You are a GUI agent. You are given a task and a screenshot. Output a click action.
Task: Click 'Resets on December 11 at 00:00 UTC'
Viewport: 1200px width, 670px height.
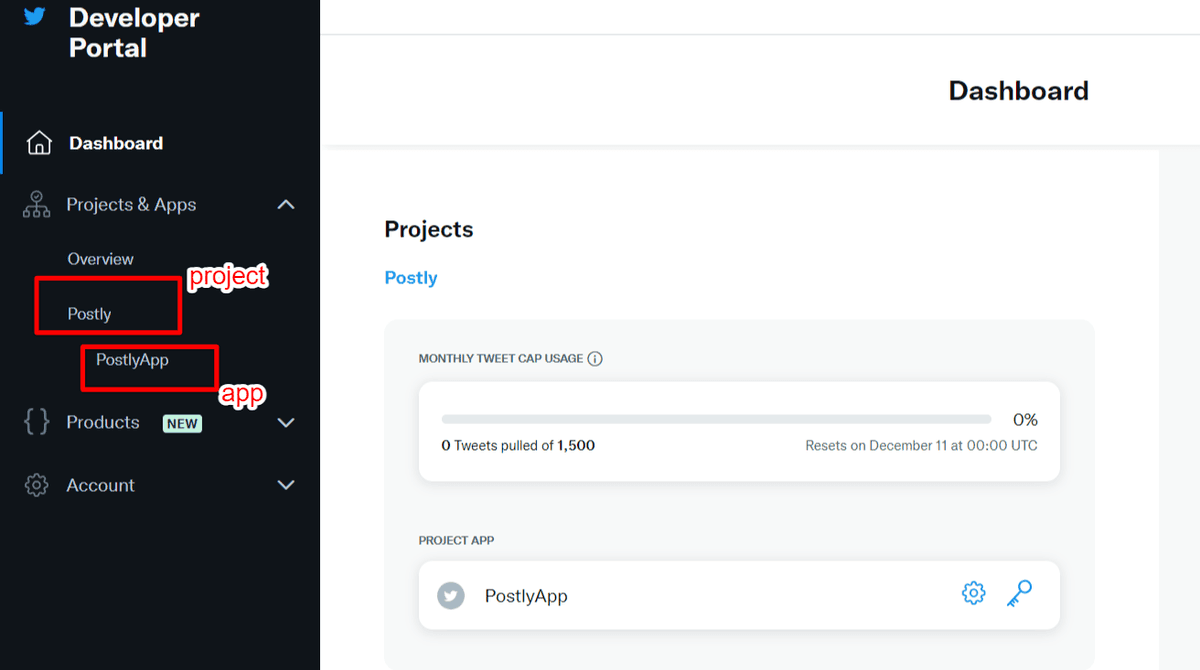(x=921, y=445)
